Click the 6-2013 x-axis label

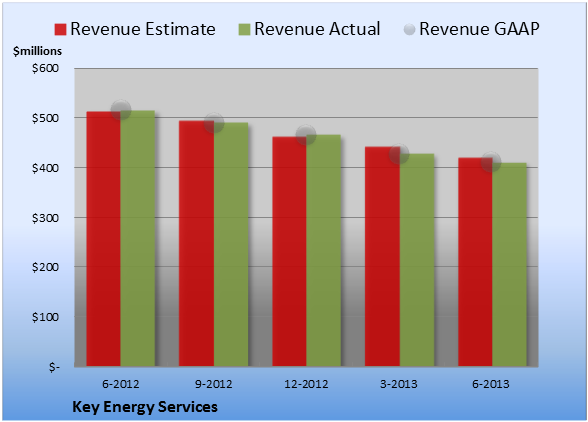pos(491,384)
